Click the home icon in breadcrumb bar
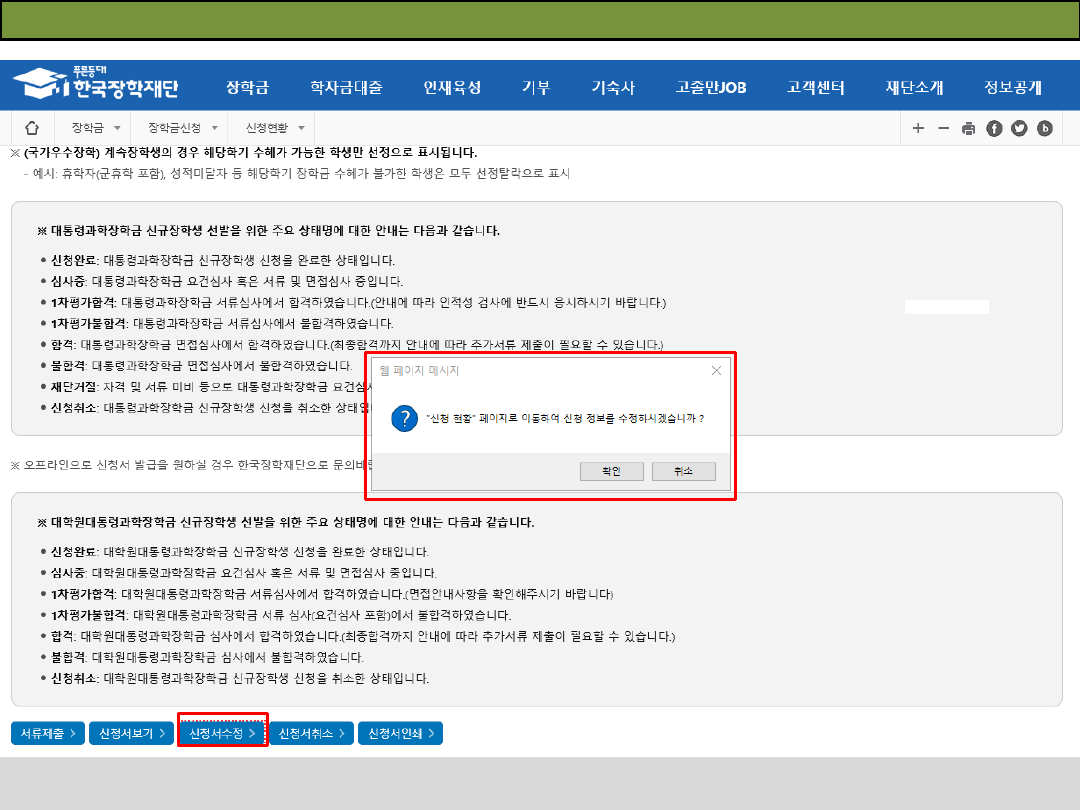The image size is (1080, 810). [x=32, y=128]
